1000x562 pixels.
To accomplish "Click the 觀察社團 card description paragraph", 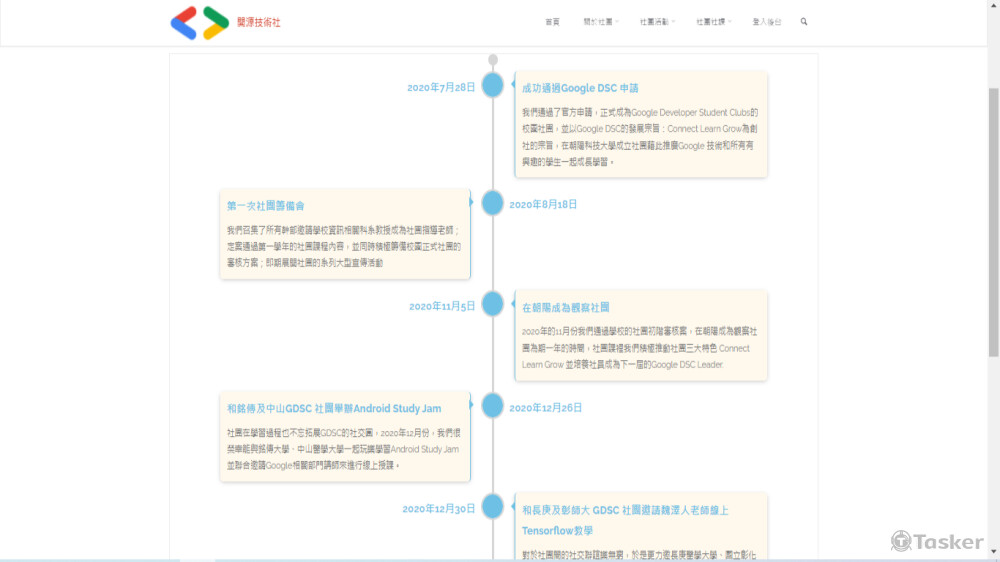I will pyautogui.click(x=640, y=348).
